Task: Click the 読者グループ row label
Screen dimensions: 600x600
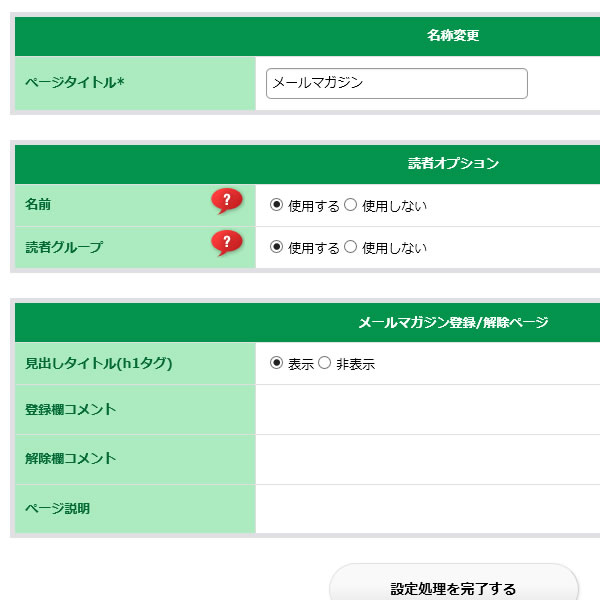Action: [x=64, y=247]
